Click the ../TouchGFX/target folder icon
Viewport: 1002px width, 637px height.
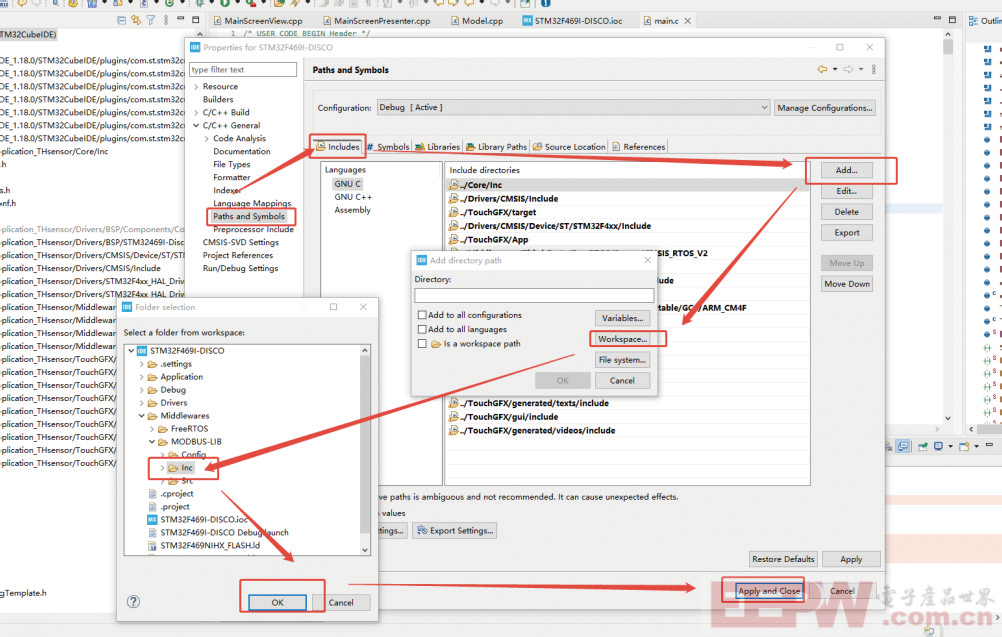click(453, 212)
